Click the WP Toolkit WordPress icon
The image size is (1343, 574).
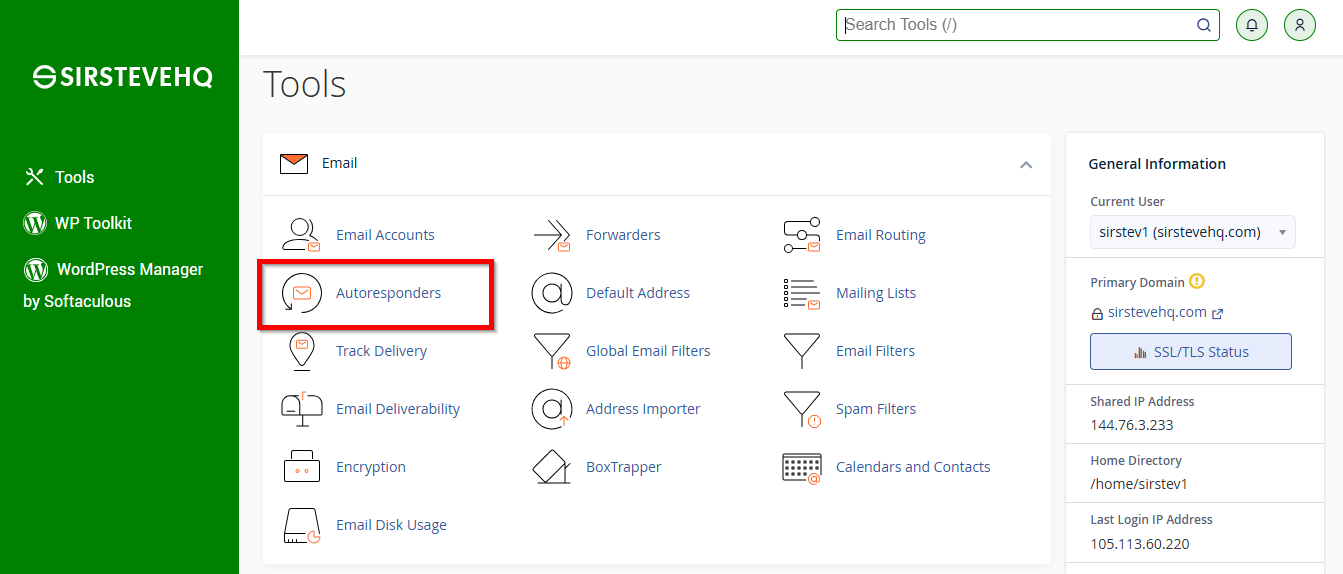coord(35,223)
